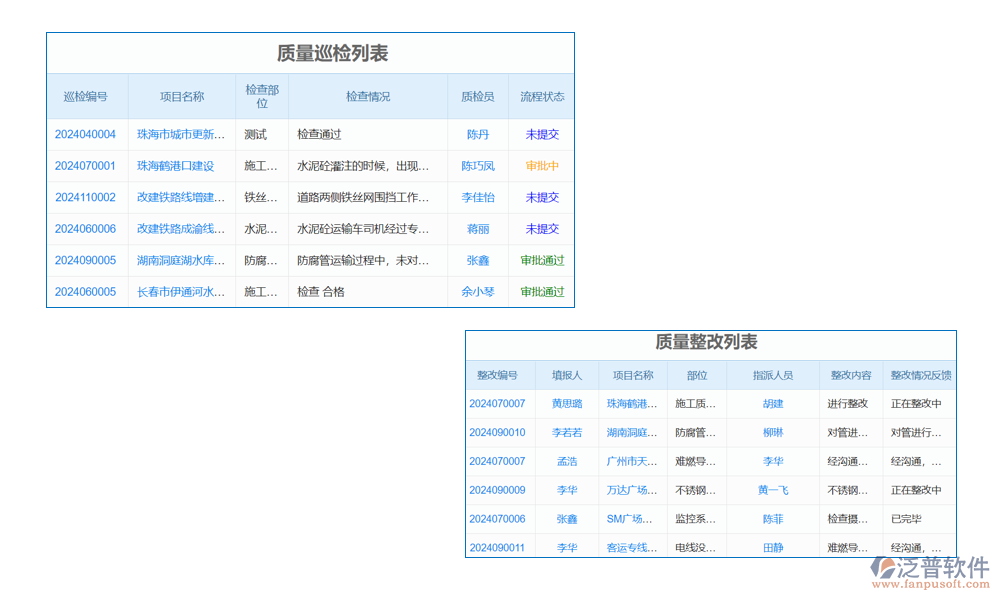Click the 检查情况 column header
Image resolution: width=1000 pixels, height=600 pixels.
pyautogui.click(x=368, y=97)
